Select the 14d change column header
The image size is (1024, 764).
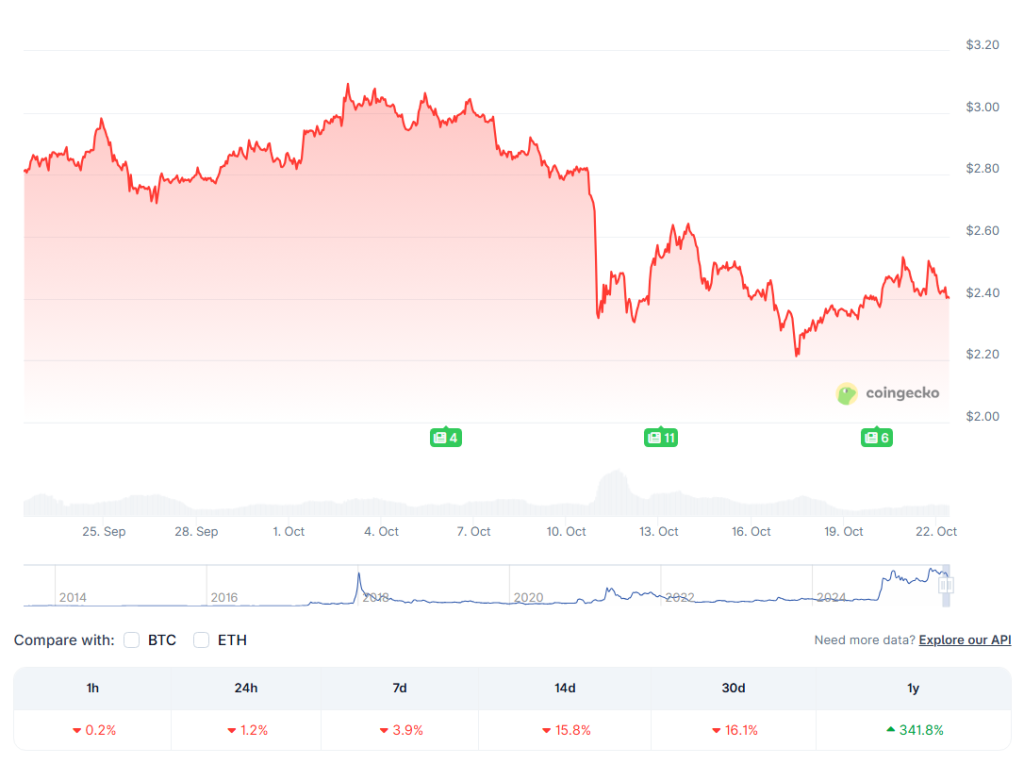click(x=565, y=688)
